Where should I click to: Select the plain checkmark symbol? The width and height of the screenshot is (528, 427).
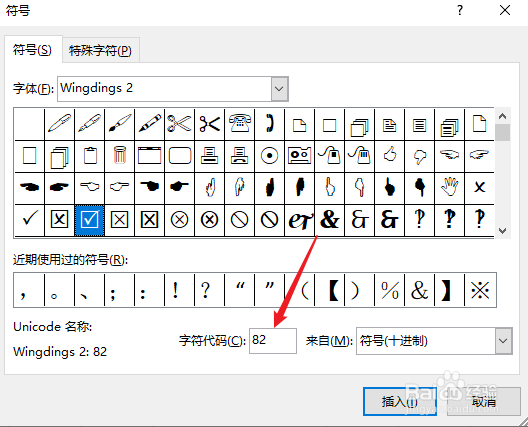[30, 220]
